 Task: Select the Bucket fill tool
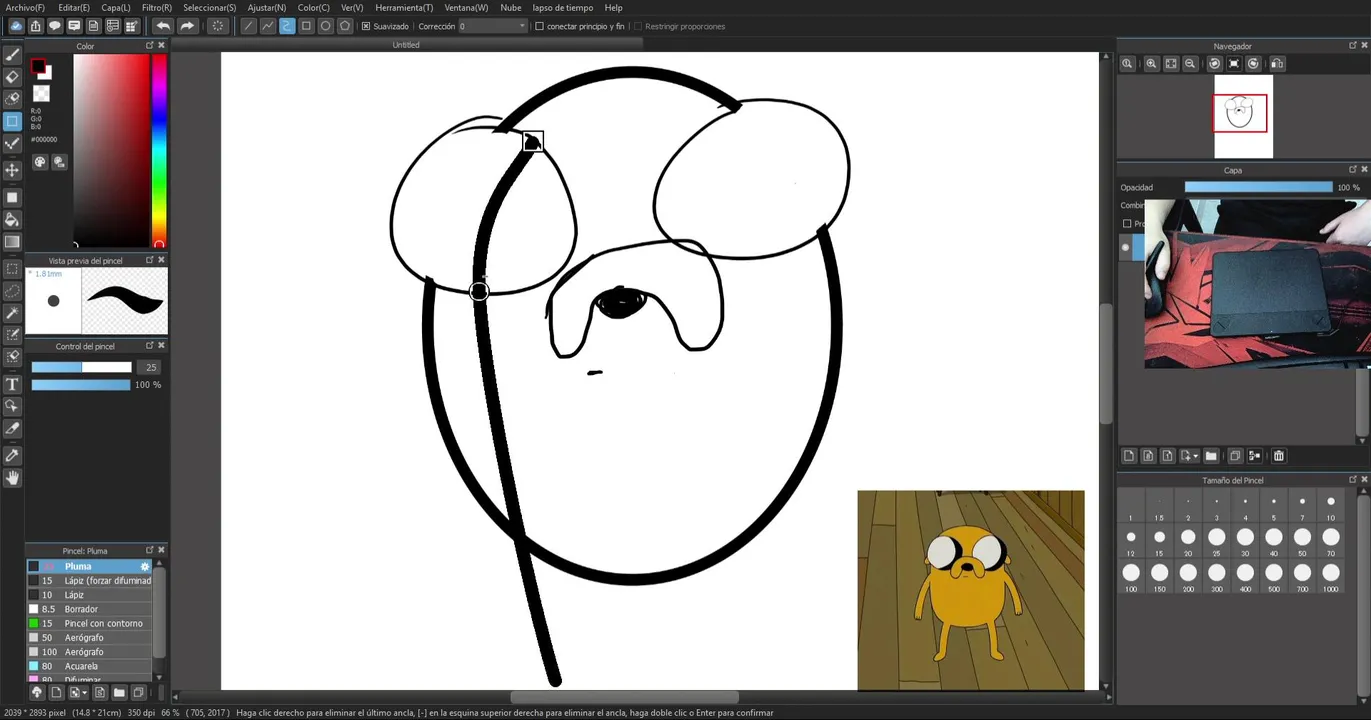tap(12, 219)
